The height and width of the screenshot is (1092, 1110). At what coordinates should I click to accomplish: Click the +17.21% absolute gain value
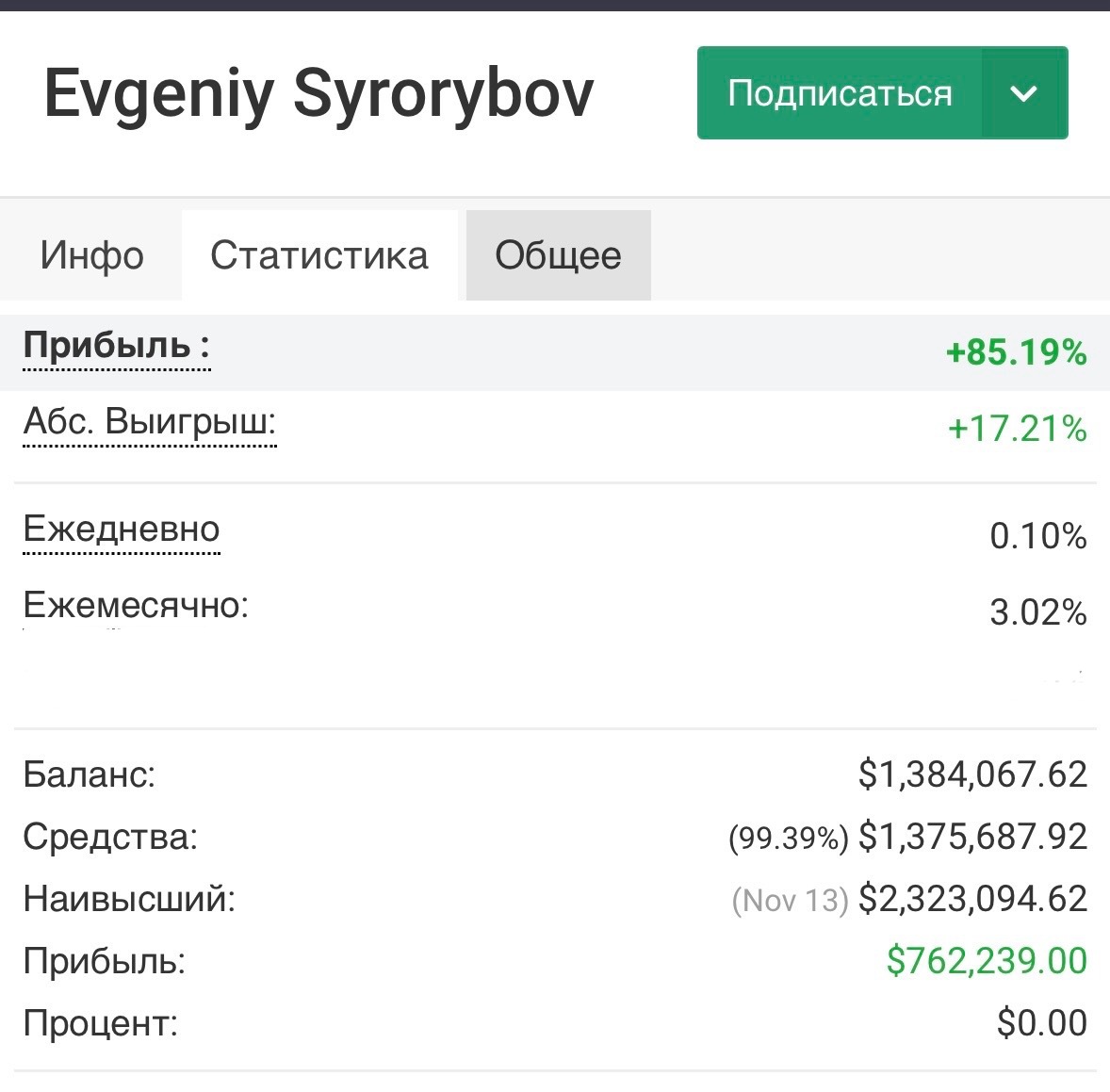point(1017,429)
